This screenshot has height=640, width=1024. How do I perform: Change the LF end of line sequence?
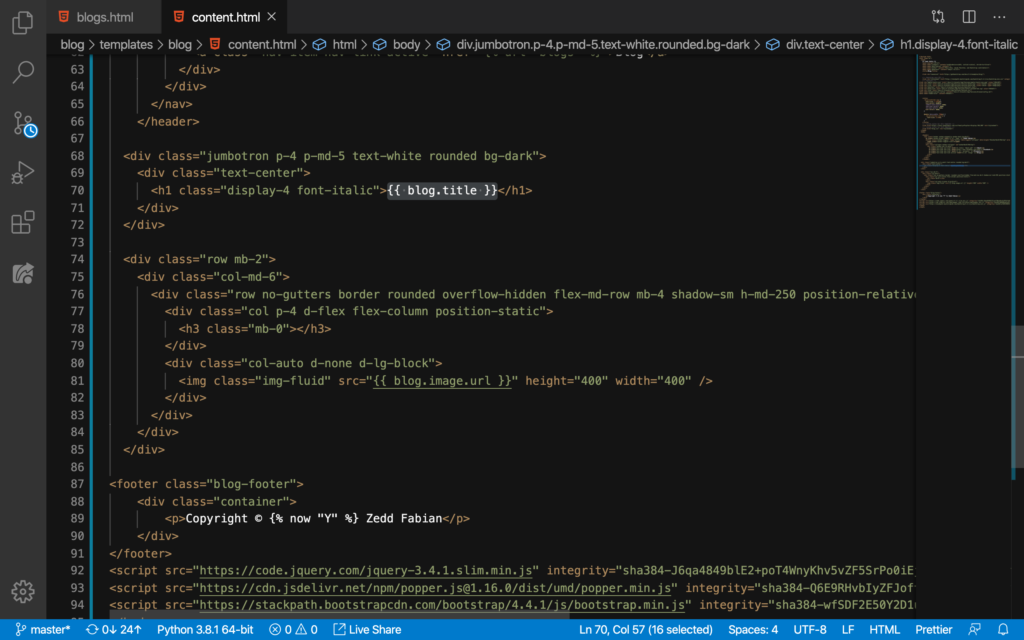(848, 630)
